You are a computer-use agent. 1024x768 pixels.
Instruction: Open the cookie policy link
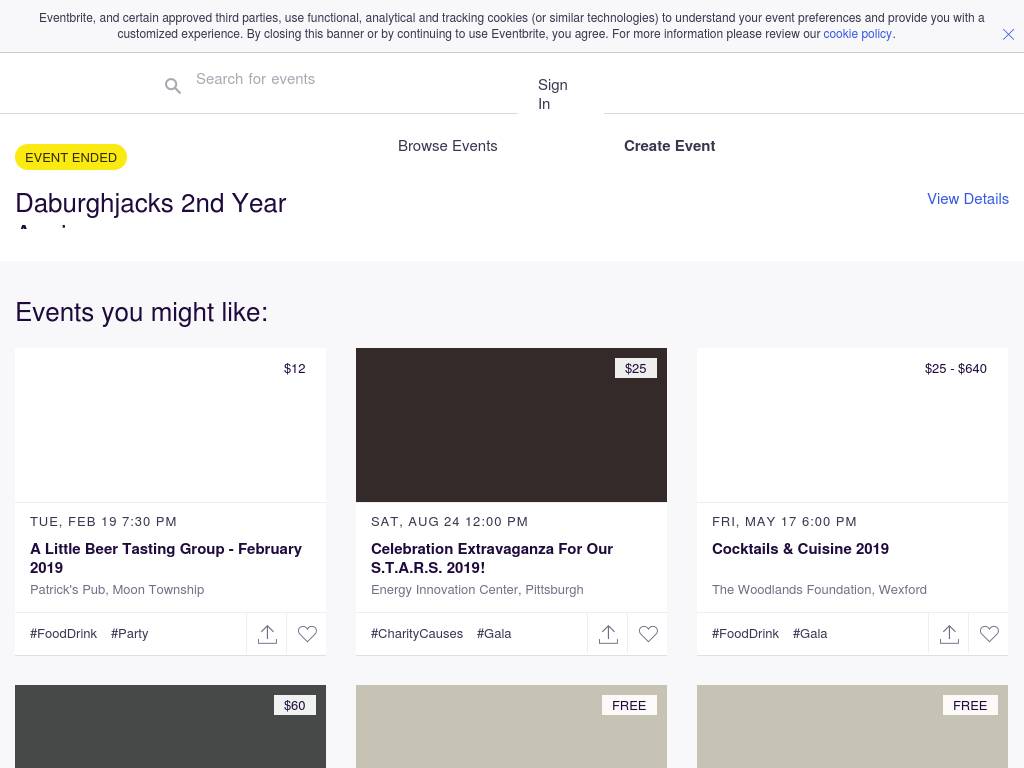coord(857,34)
